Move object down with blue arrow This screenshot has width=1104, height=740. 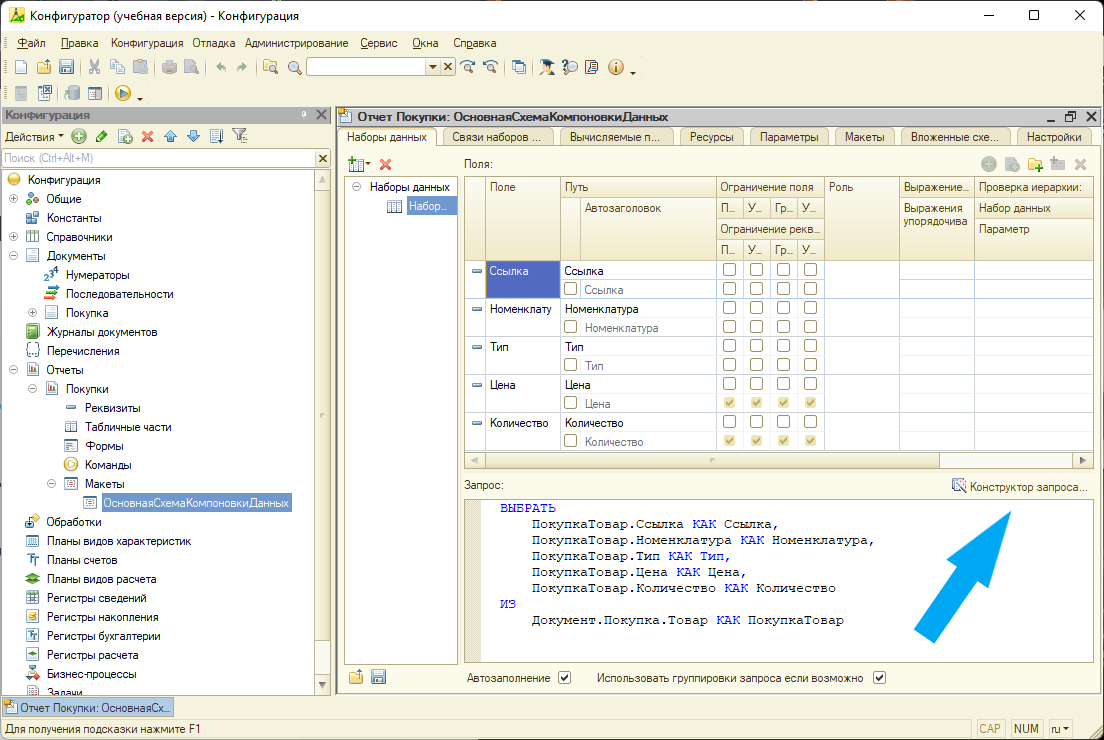[194, 137]
